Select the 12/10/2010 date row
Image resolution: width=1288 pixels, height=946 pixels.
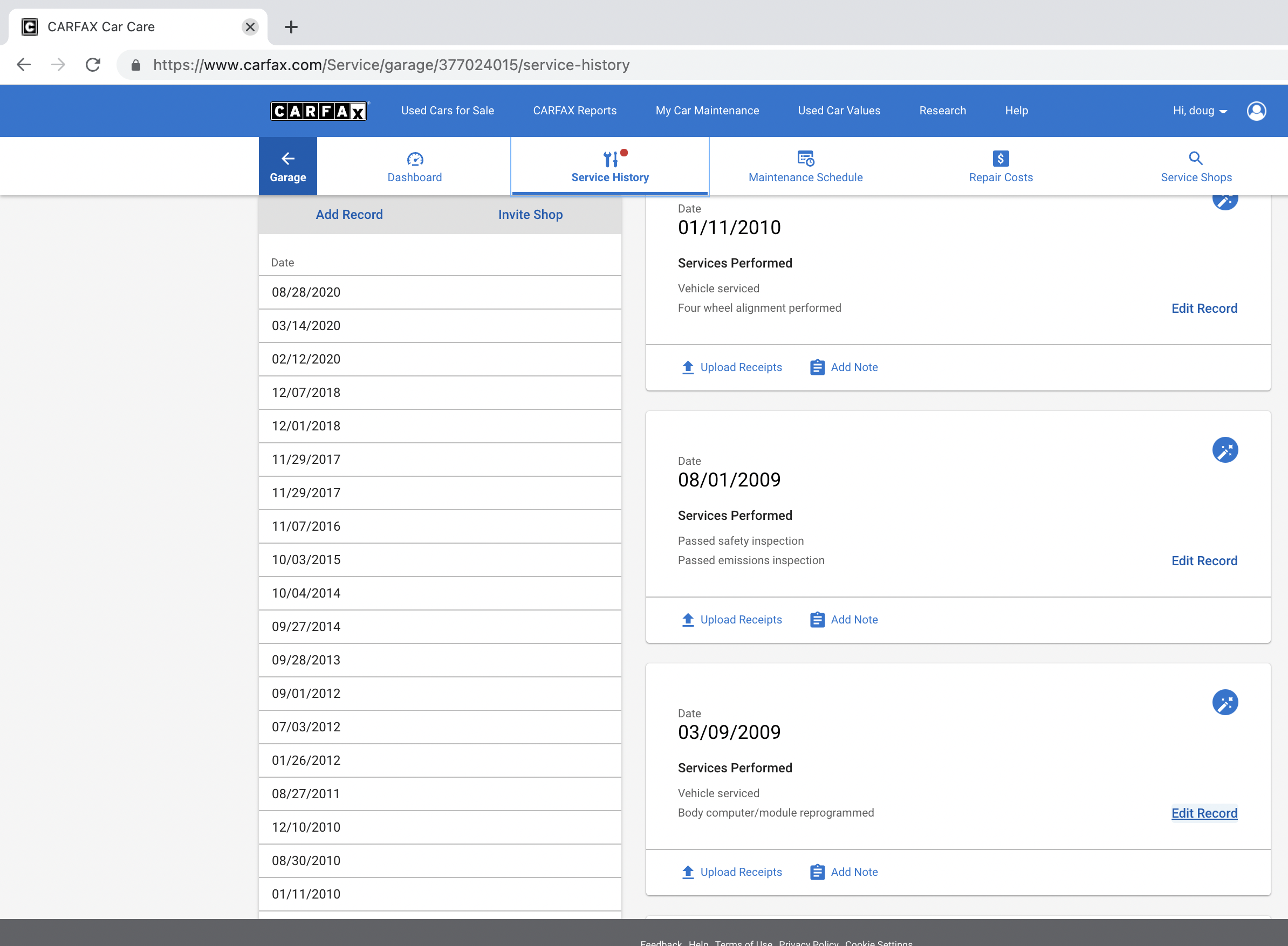coord(440,827)
